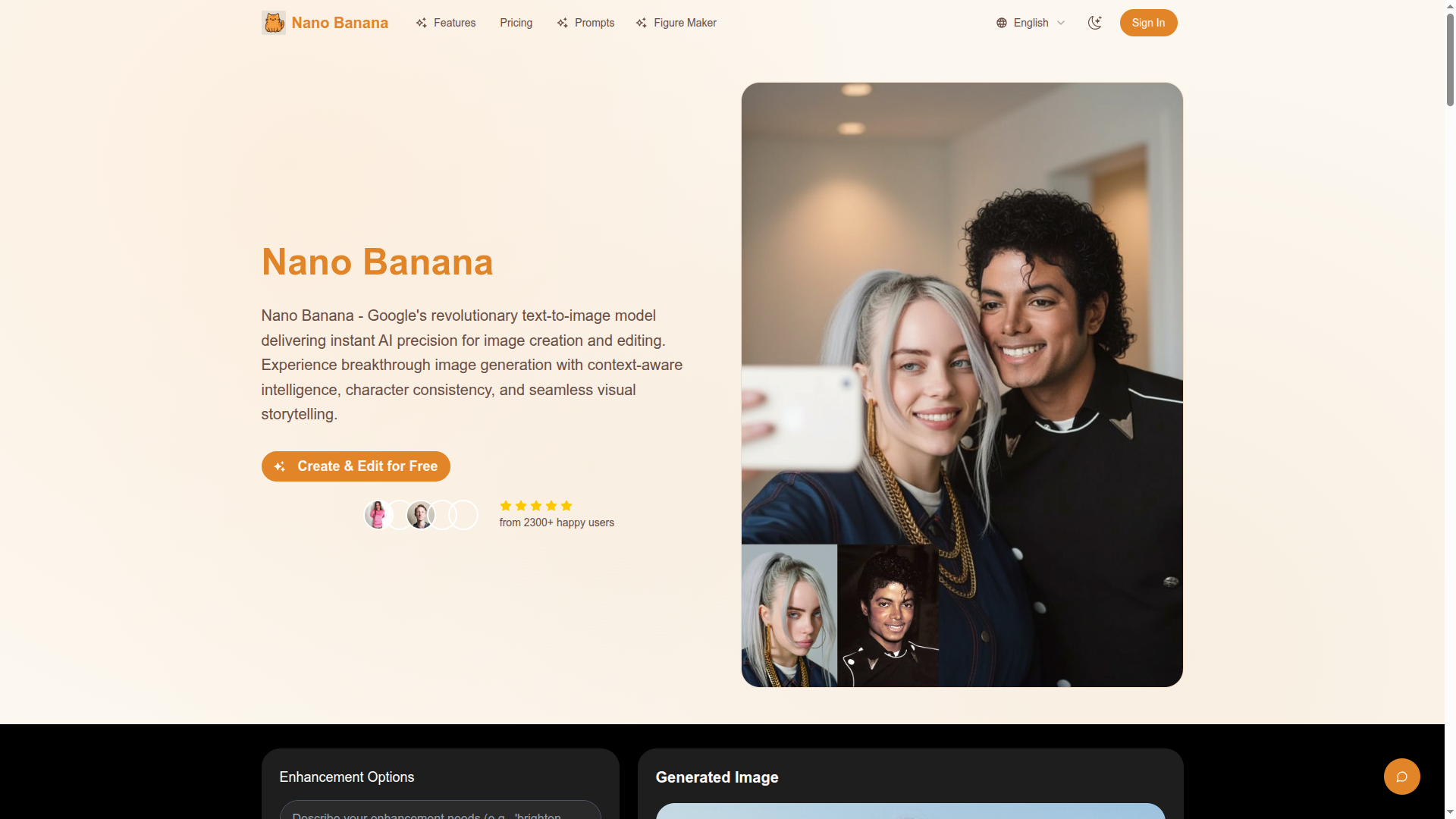The image size is (1456, 819).
Task: Click the Nano Banana brand name link
Action: pos(340,23)
